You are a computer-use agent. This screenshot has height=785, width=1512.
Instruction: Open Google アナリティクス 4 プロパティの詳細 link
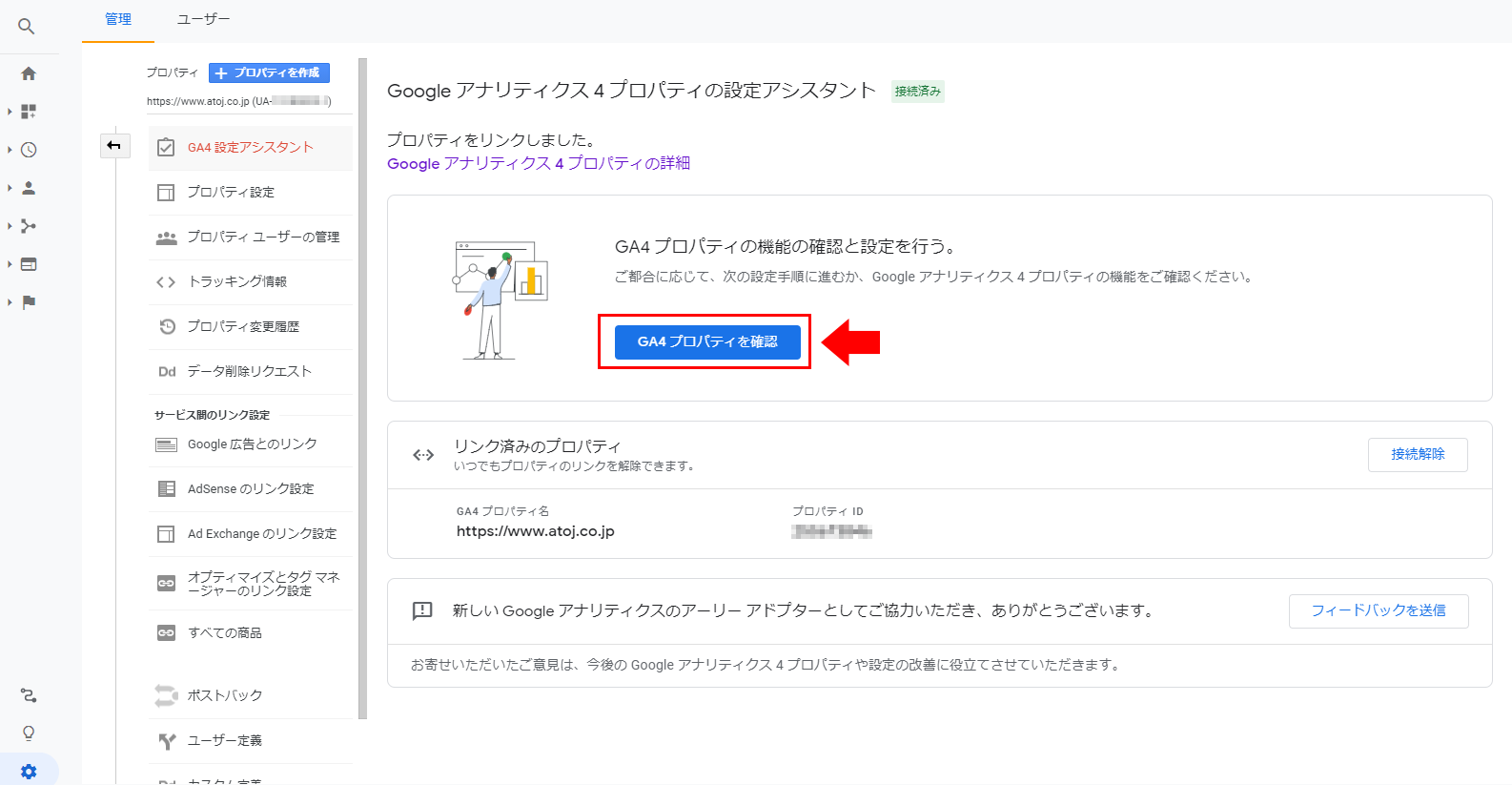coord(539,163)
